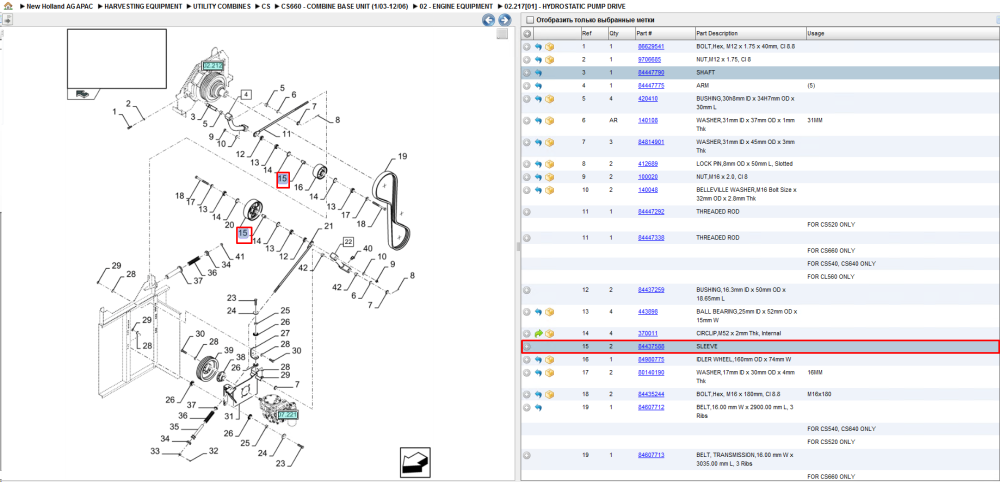Open part number link 84447790
Screen dimensions: 1000x482
tap(651, 73)
